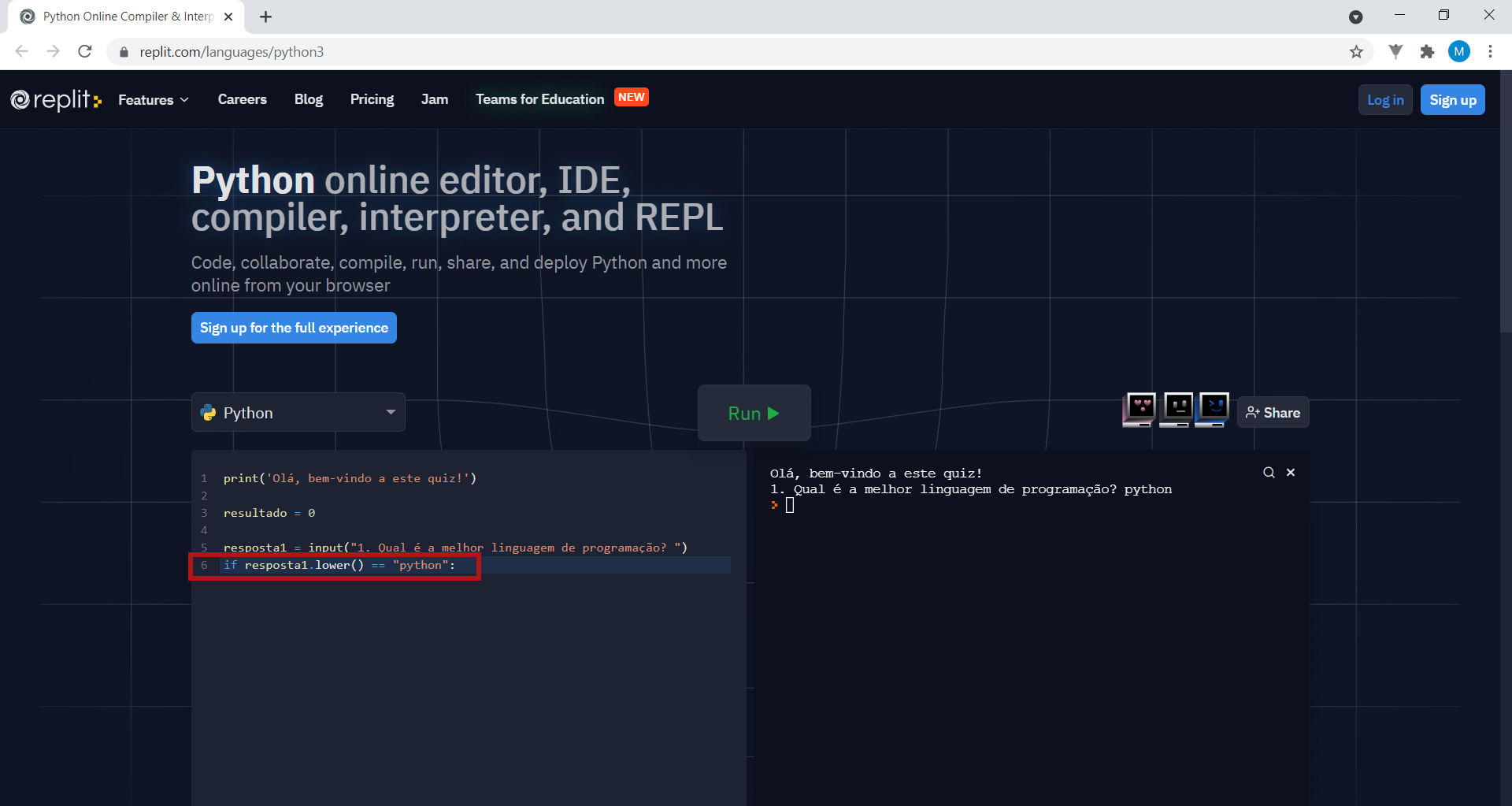Click line number 6 in the gutter
The height and width of the screenshot is (806, 1512).
point(204,565)
